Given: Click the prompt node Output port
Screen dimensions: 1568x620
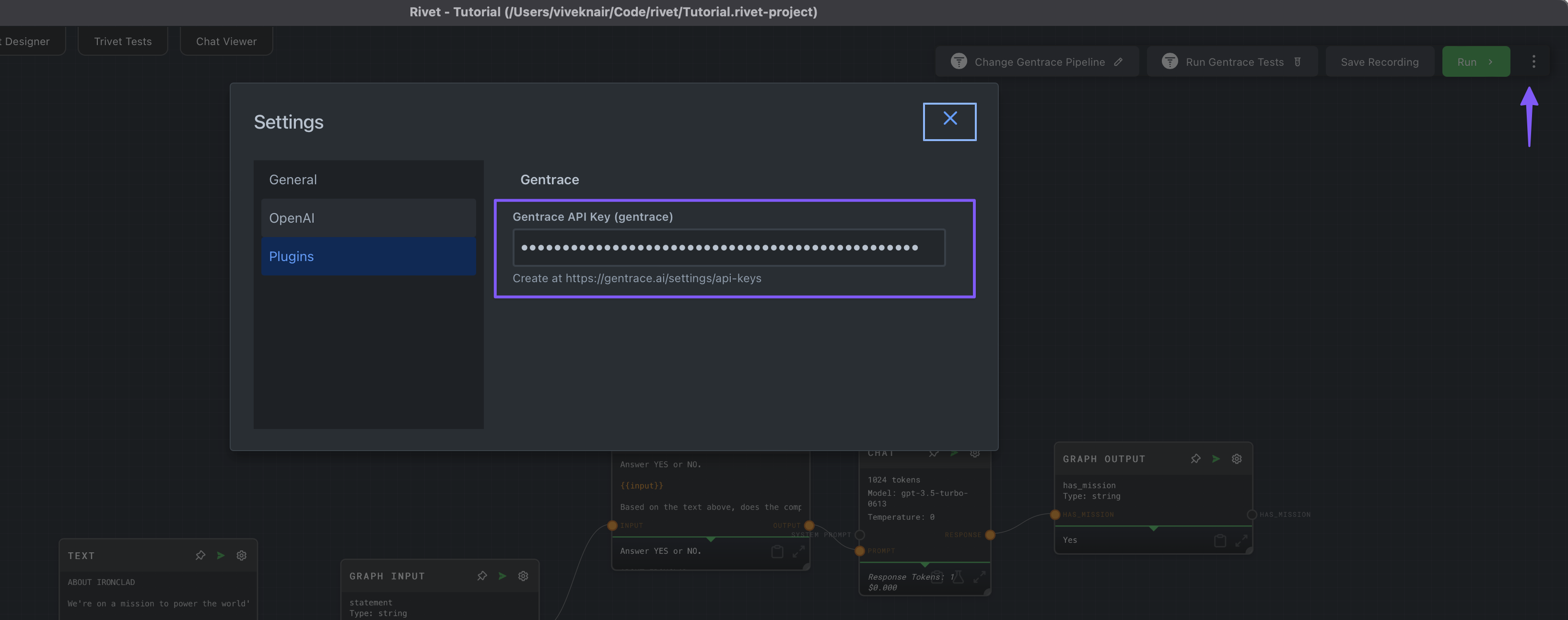Looking at the screenshot, I should click(809, 525).
